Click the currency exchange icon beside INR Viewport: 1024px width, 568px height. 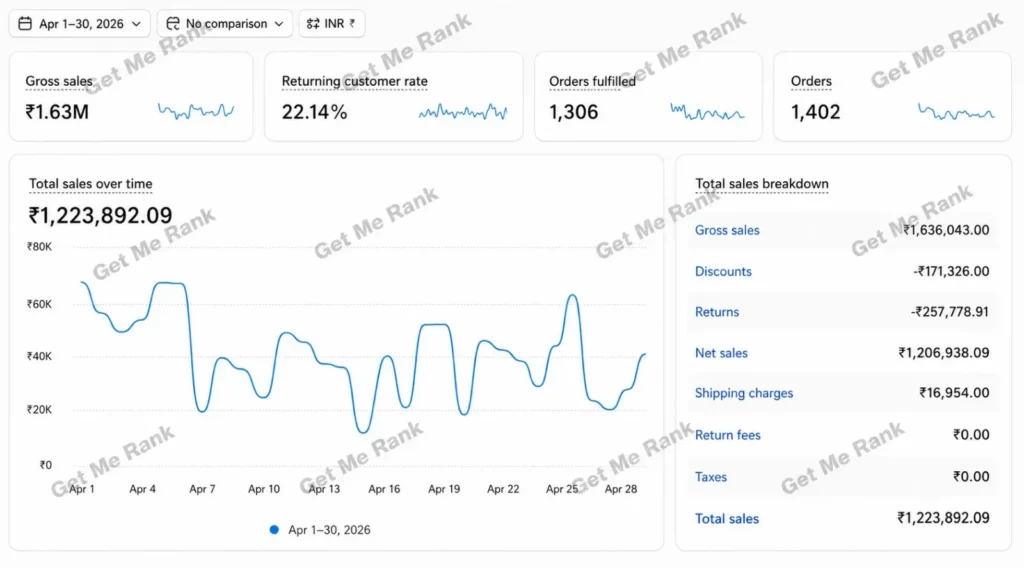tap(313, 24)
